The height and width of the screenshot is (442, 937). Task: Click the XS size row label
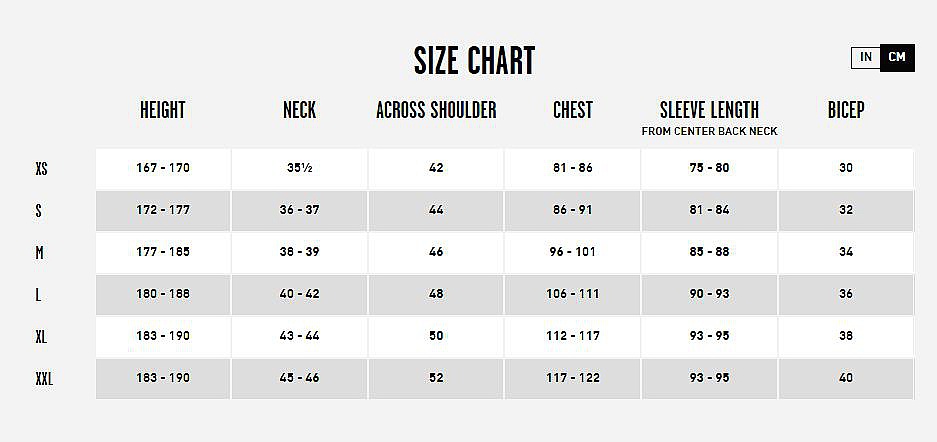(41, 169)
